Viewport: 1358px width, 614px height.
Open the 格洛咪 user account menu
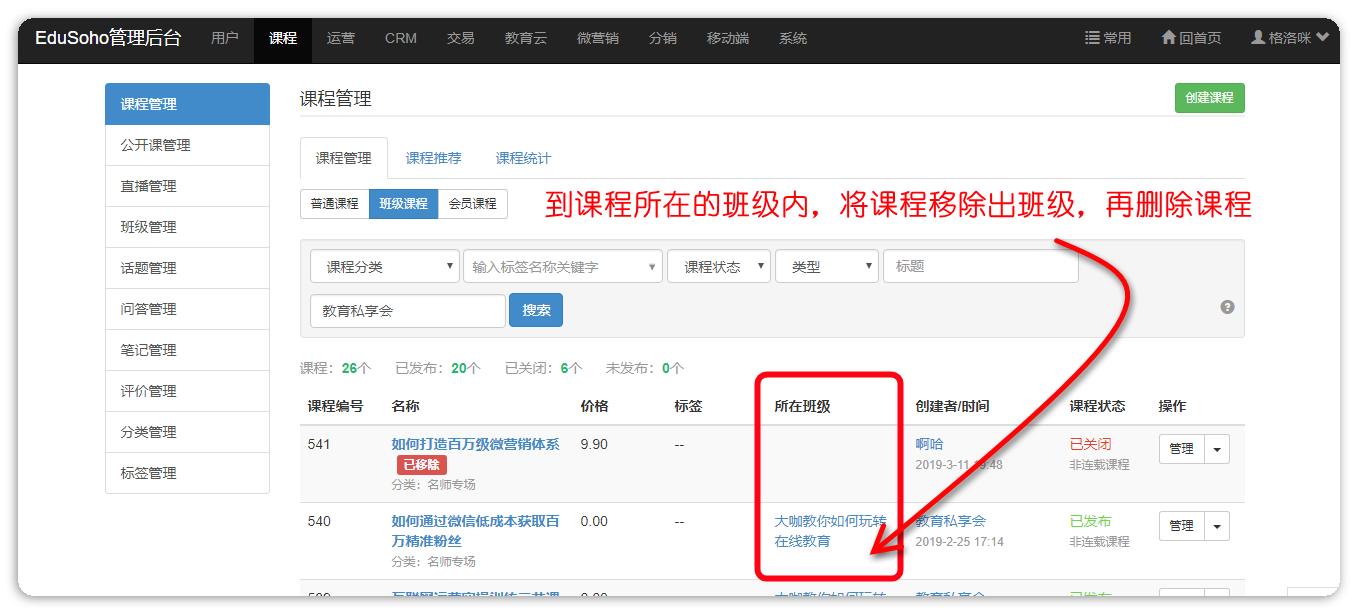coord(1290,38)
